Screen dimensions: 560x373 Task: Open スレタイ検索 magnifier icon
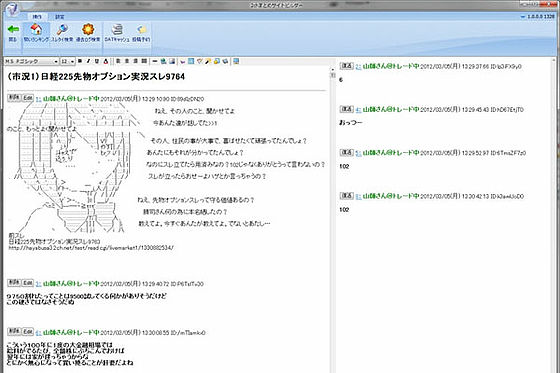pos(62,33)
